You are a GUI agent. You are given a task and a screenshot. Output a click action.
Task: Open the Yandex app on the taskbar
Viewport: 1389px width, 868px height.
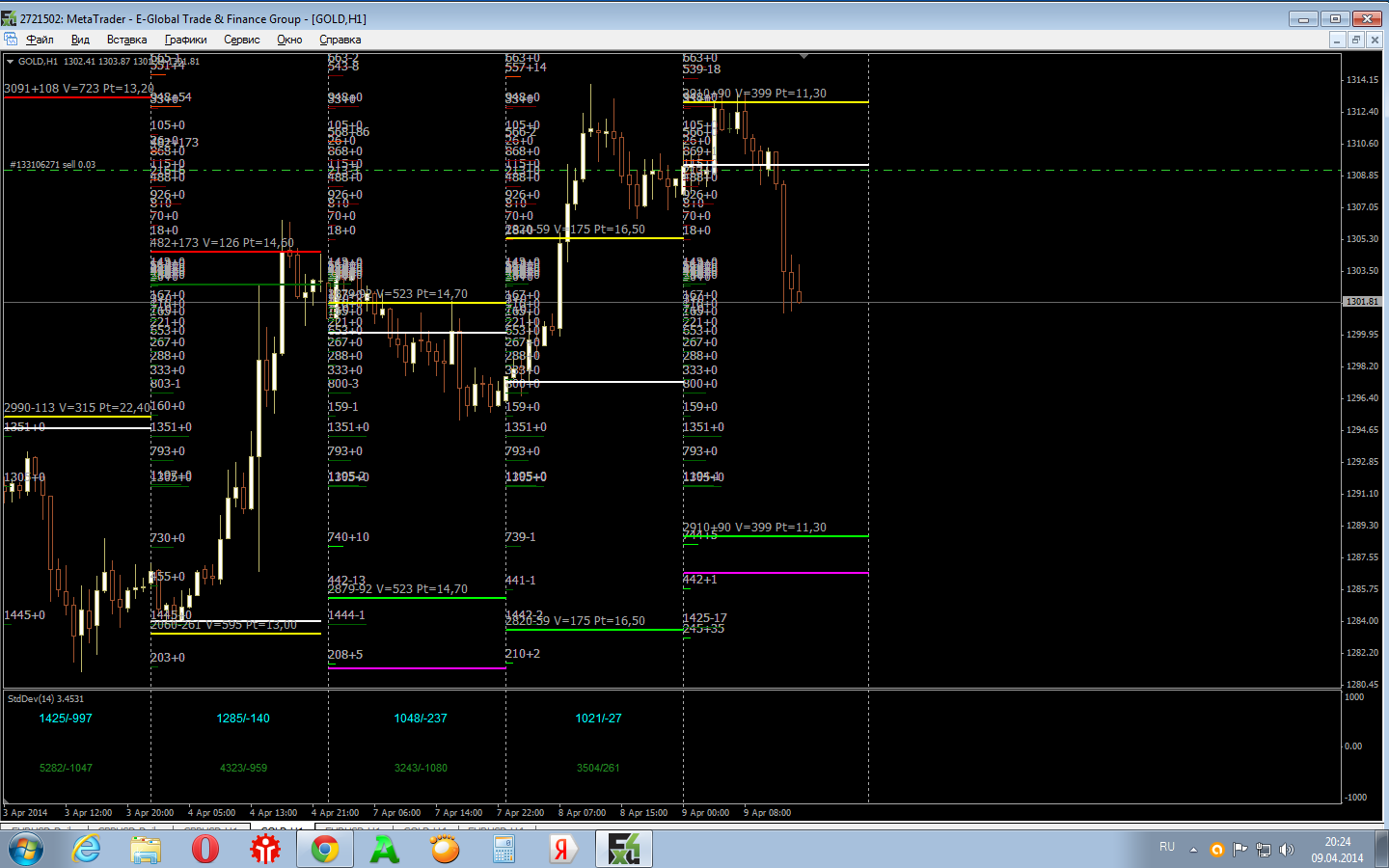[x=563, y=850]
